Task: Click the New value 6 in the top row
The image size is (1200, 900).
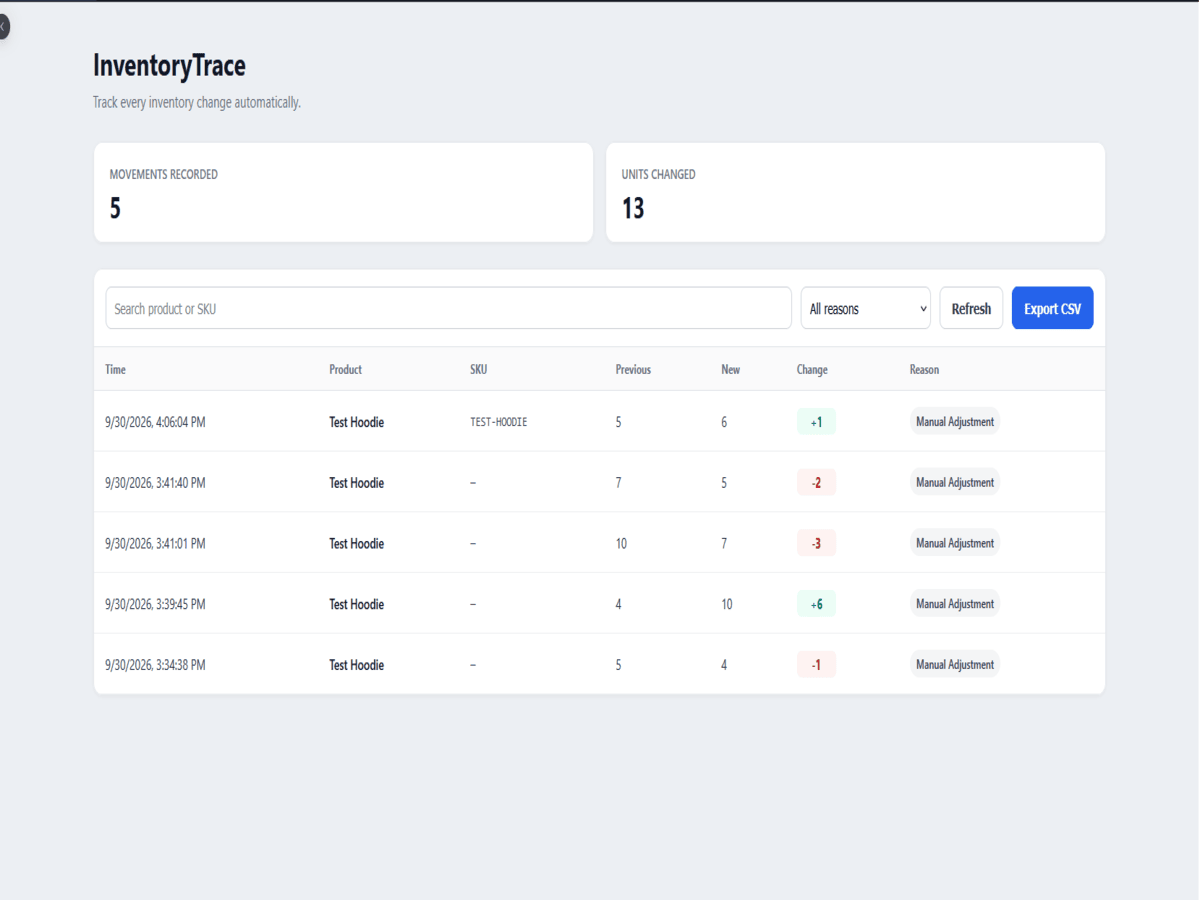Action: 724,422
